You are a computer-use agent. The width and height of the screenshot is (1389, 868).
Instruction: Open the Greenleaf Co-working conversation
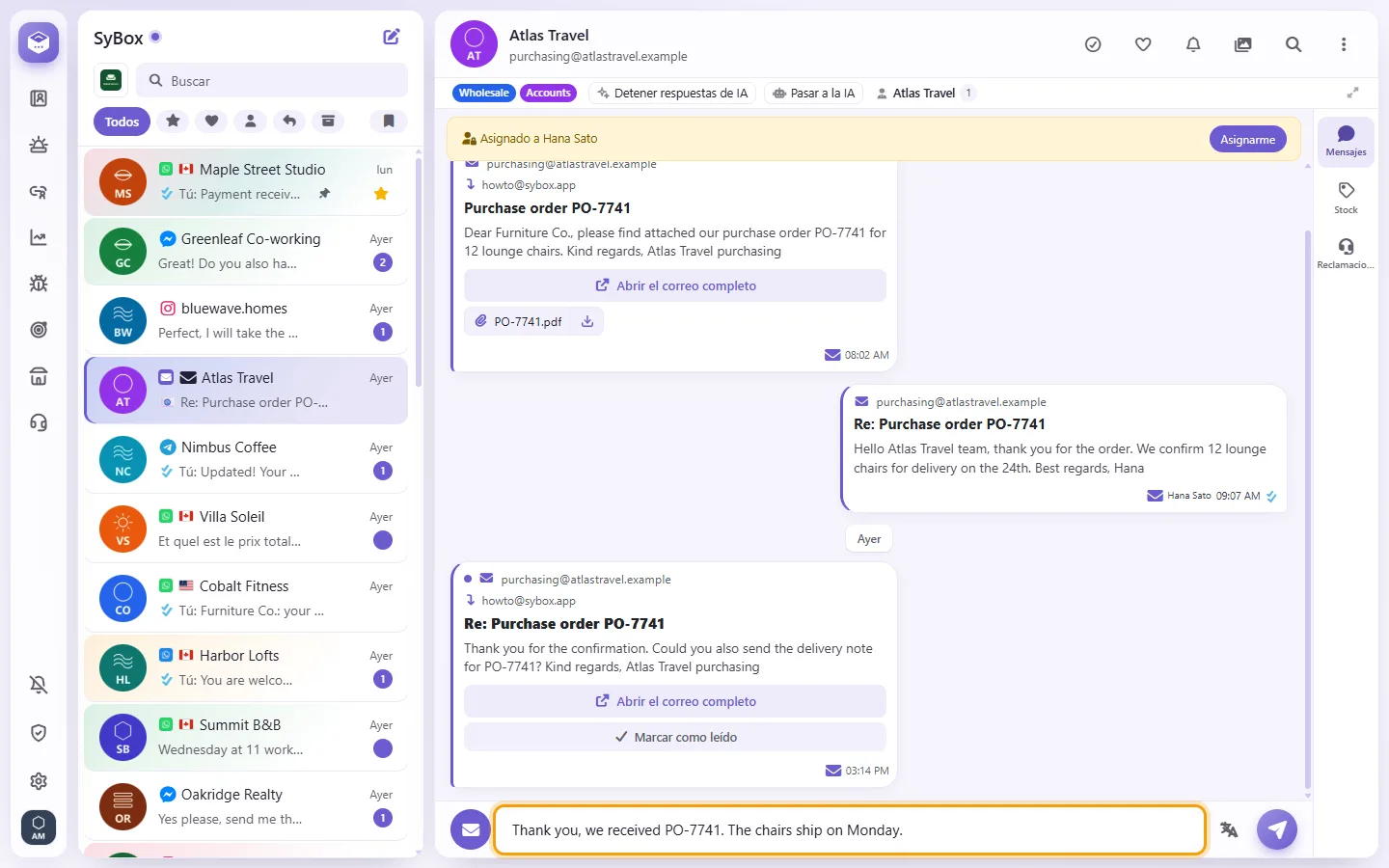[246, 251]
